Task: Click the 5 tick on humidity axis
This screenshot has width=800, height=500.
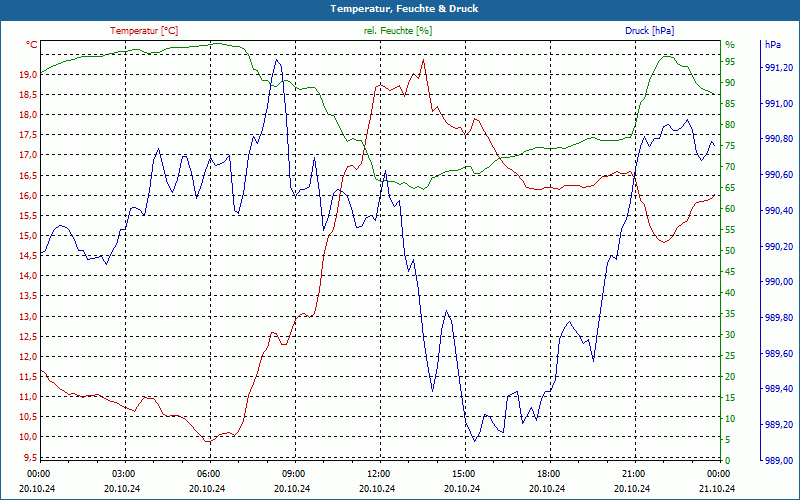Action: tap(728, 440)
